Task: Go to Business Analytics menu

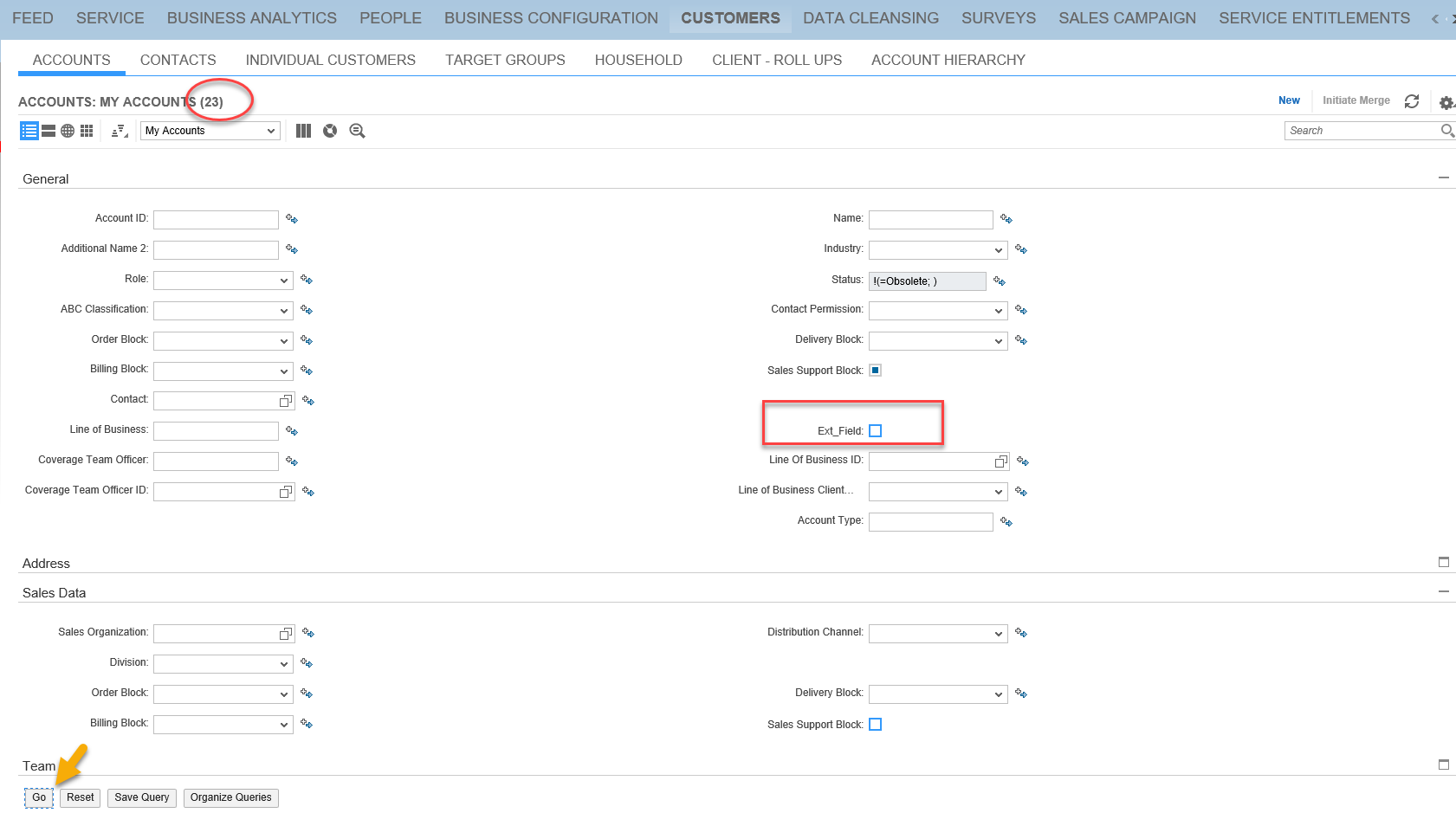Action: tap(252, 18)
